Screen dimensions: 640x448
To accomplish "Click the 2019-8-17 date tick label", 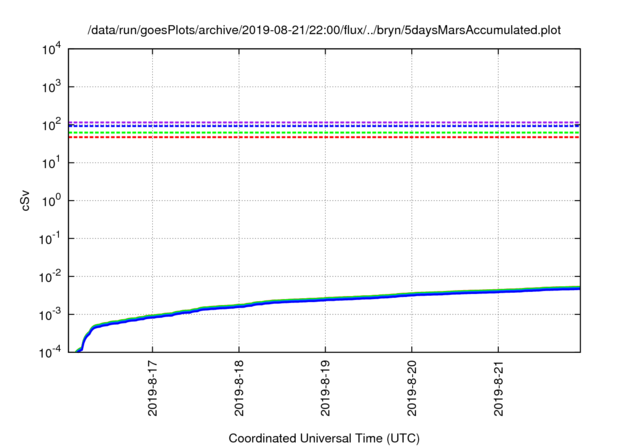I will tap(153, 388).
